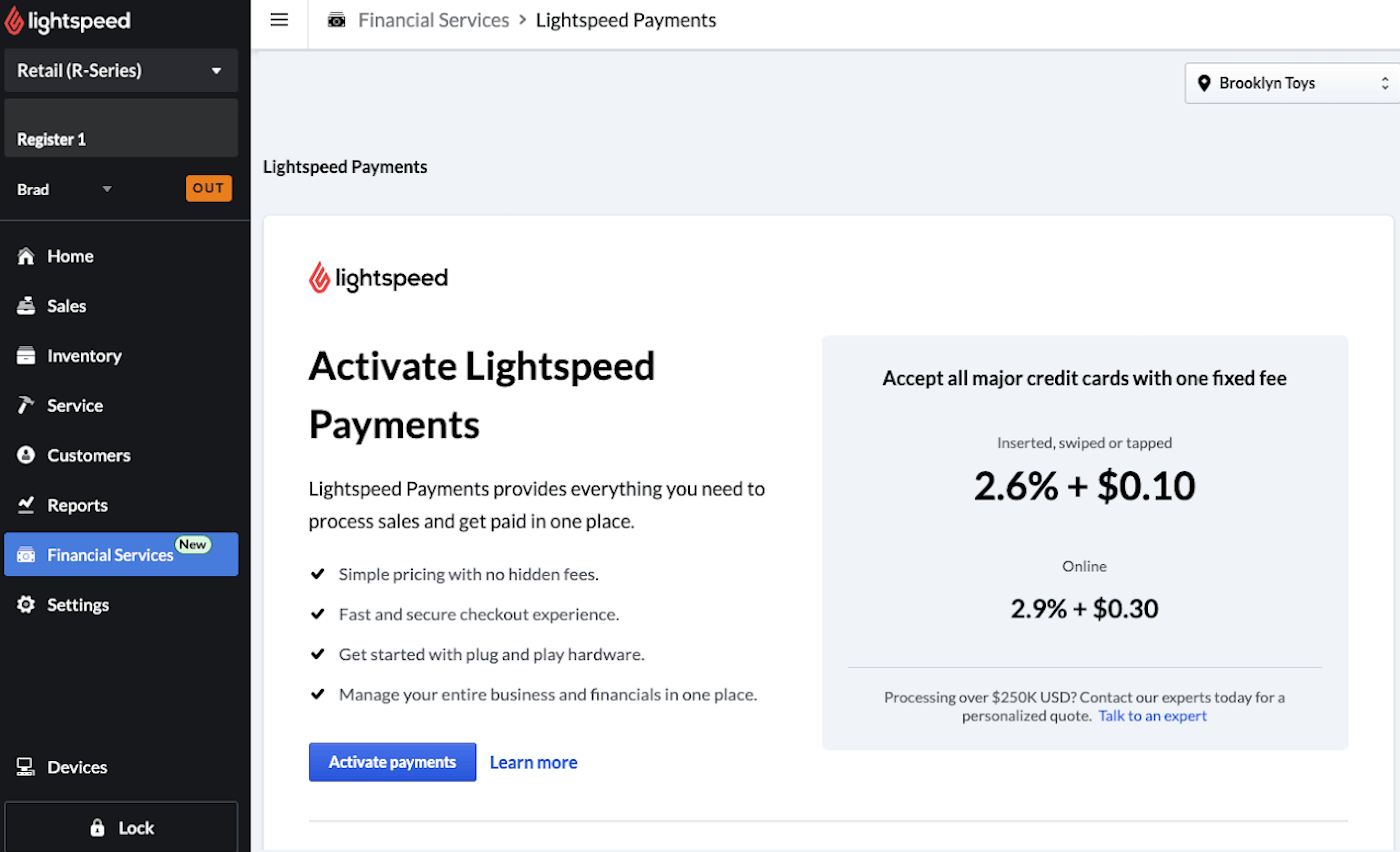Click the Activate payments button
Screen dimensions: 1400x852
[x=392, y=762]
